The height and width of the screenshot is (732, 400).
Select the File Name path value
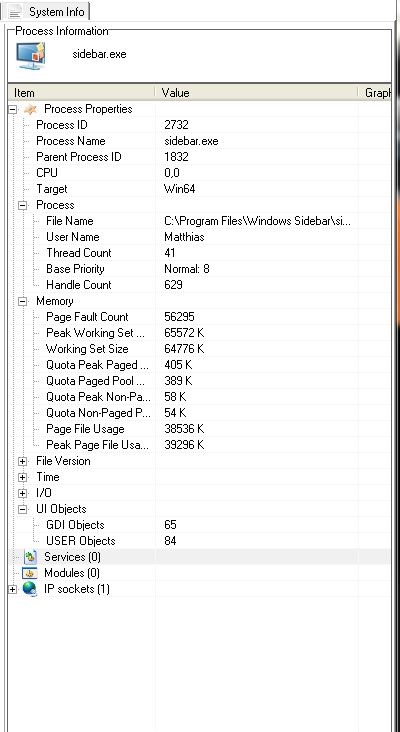[257, 221]
